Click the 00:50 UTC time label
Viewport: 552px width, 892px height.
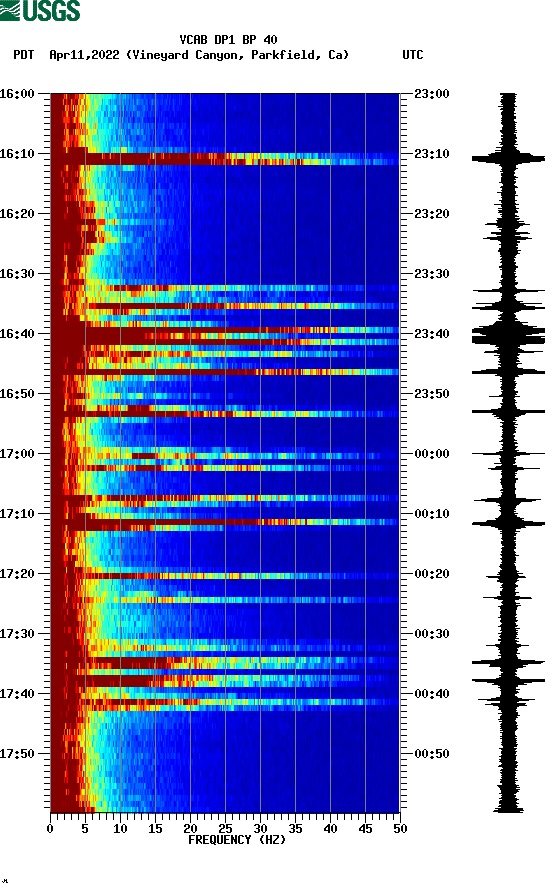[x=431, y=754]
